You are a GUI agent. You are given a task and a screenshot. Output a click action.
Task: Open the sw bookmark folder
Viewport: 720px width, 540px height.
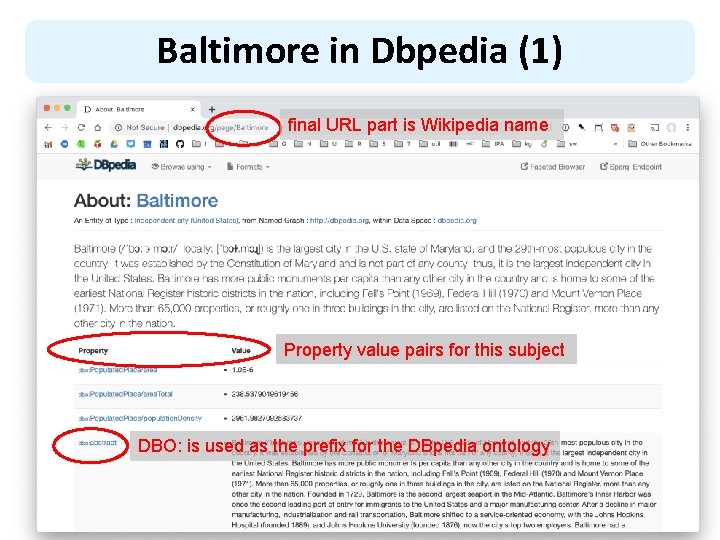click(567, 144)
